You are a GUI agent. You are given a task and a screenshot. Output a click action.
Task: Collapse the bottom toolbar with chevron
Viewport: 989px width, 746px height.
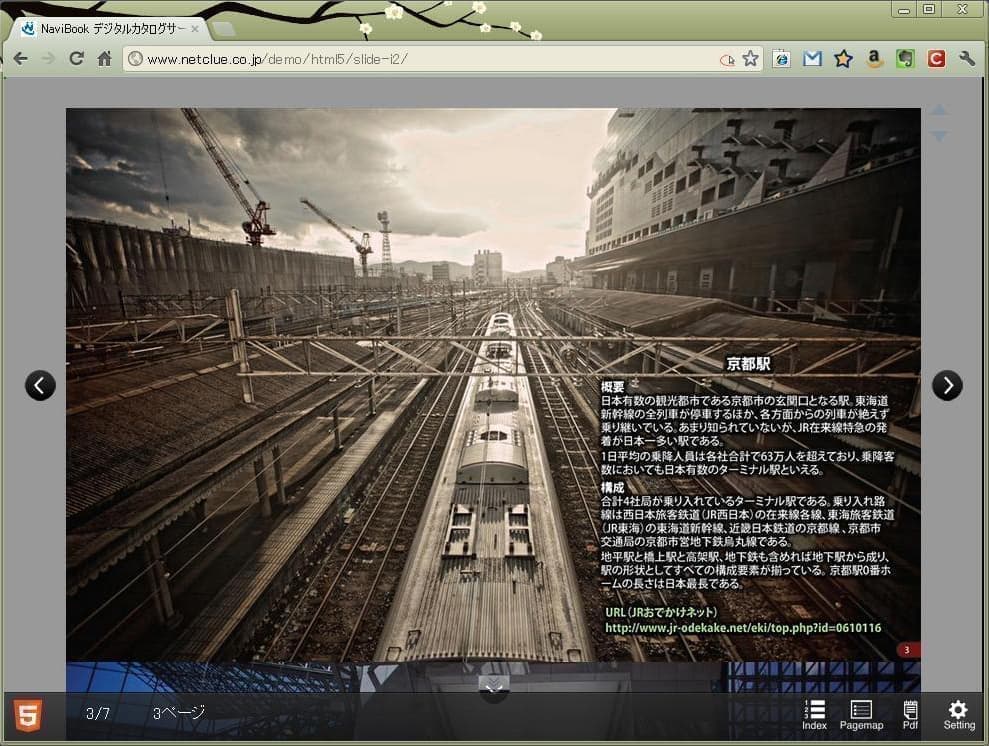pos(494,685)
